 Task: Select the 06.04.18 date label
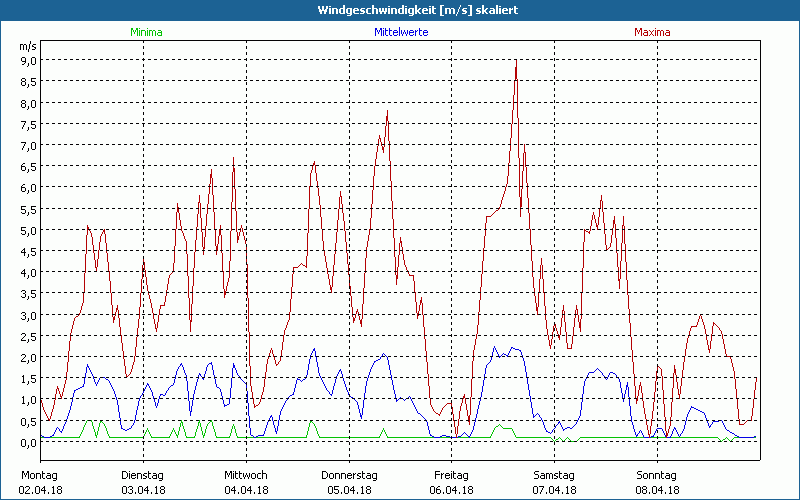tap(451, 490)
